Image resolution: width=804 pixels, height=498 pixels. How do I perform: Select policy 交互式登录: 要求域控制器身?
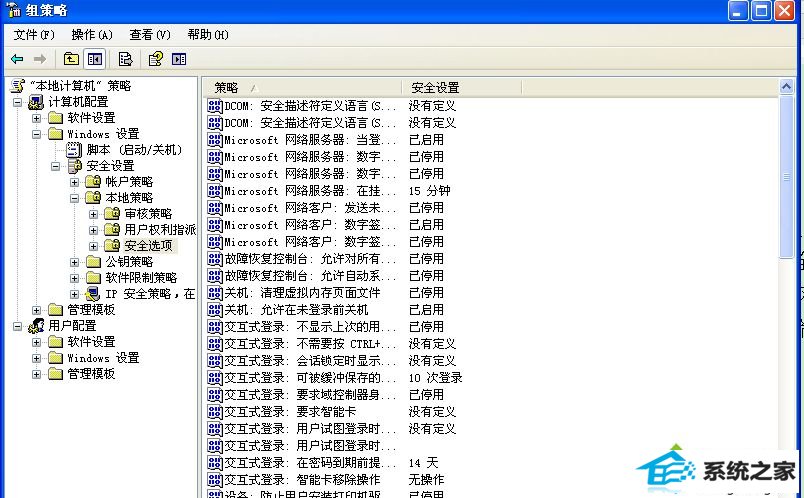(x=310, y=395)
